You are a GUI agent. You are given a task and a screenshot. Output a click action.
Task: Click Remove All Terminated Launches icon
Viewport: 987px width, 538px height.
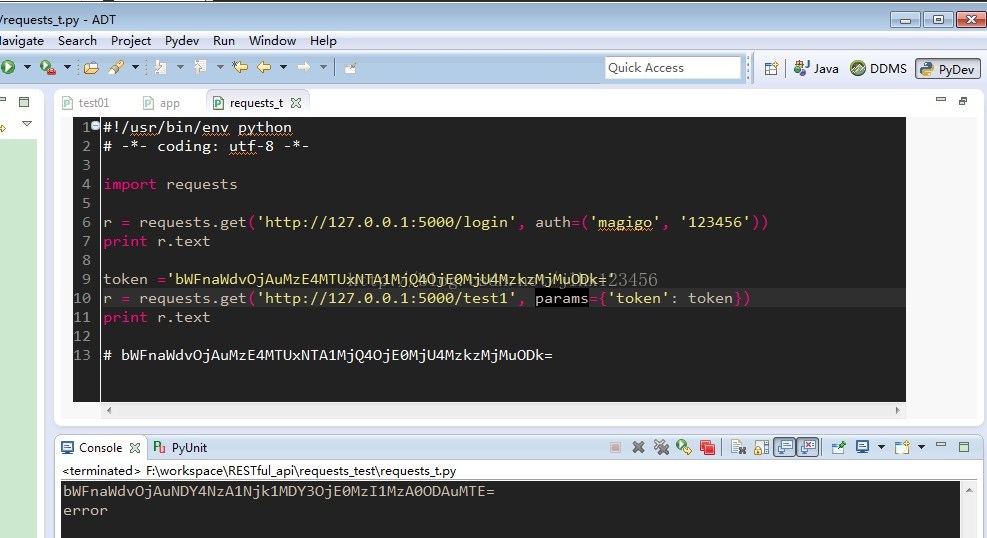click(661, 447)
